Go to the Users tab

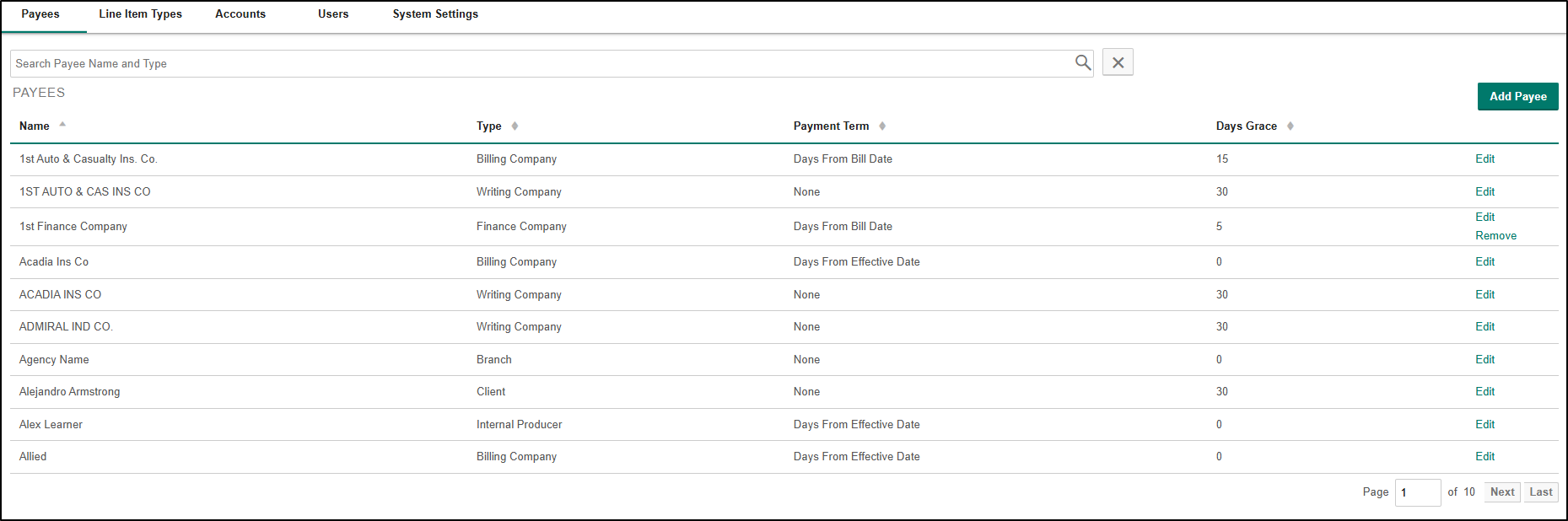pos(333,14)
